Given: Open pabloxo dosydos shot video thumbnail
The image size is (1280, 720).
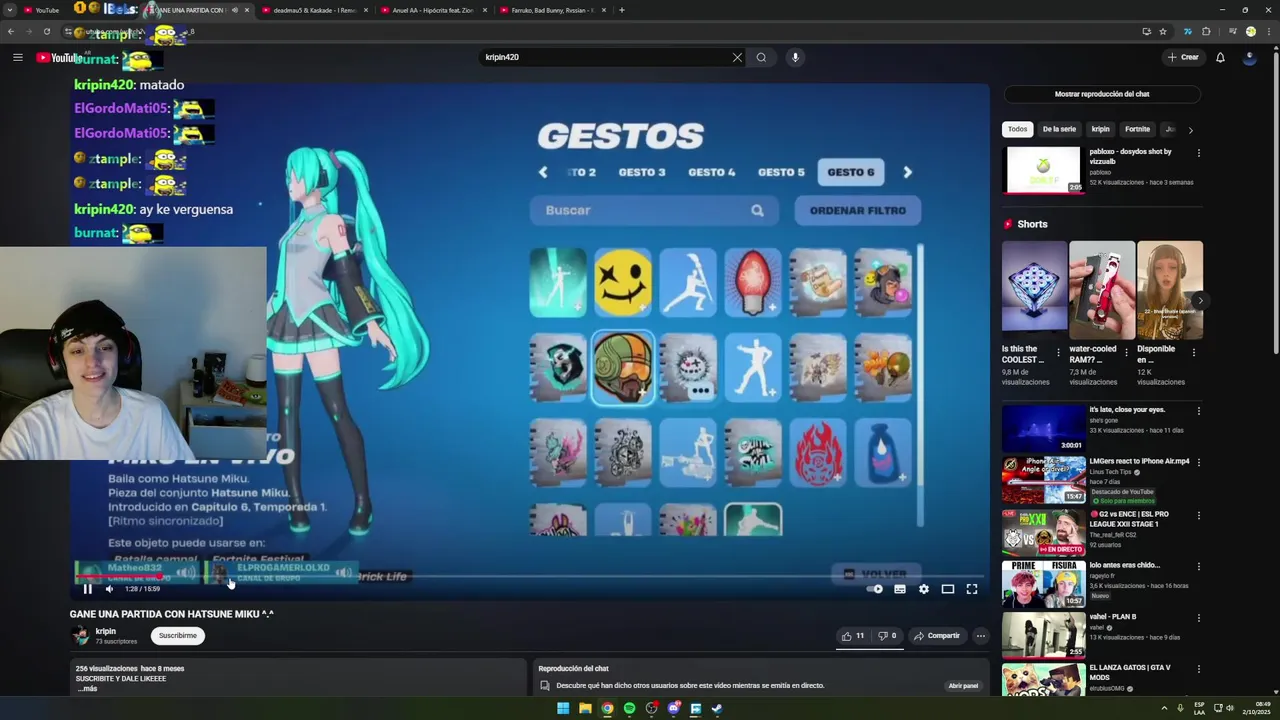Looking at the screenshot, I should point(1043,170).
